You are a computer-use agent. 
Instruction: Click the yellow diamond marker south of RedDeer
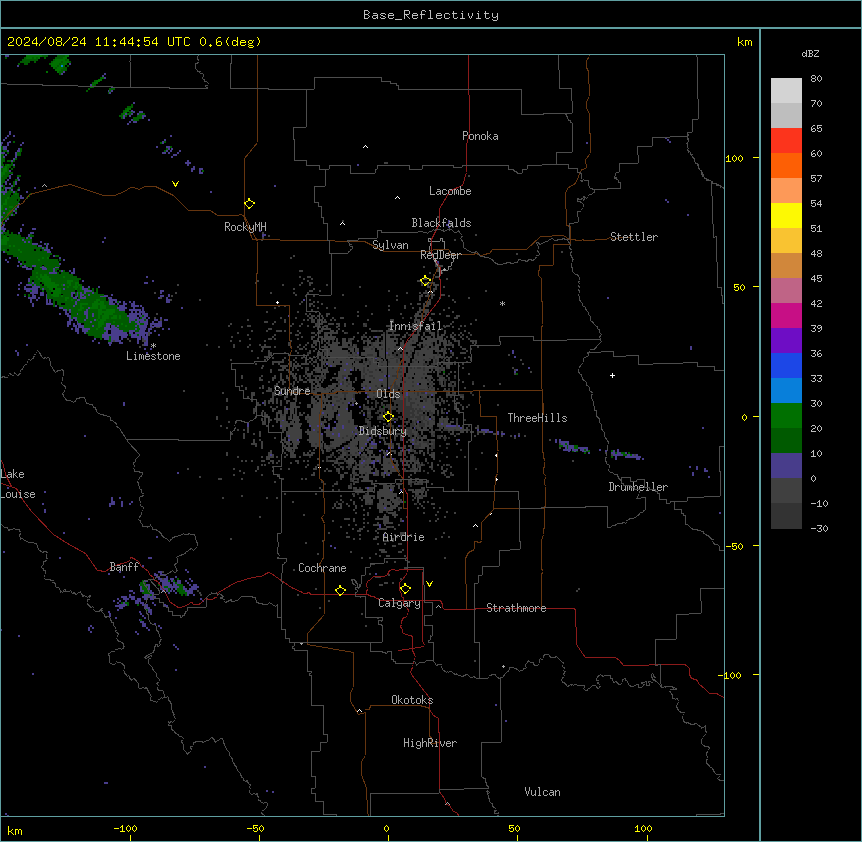coord(426,281)
